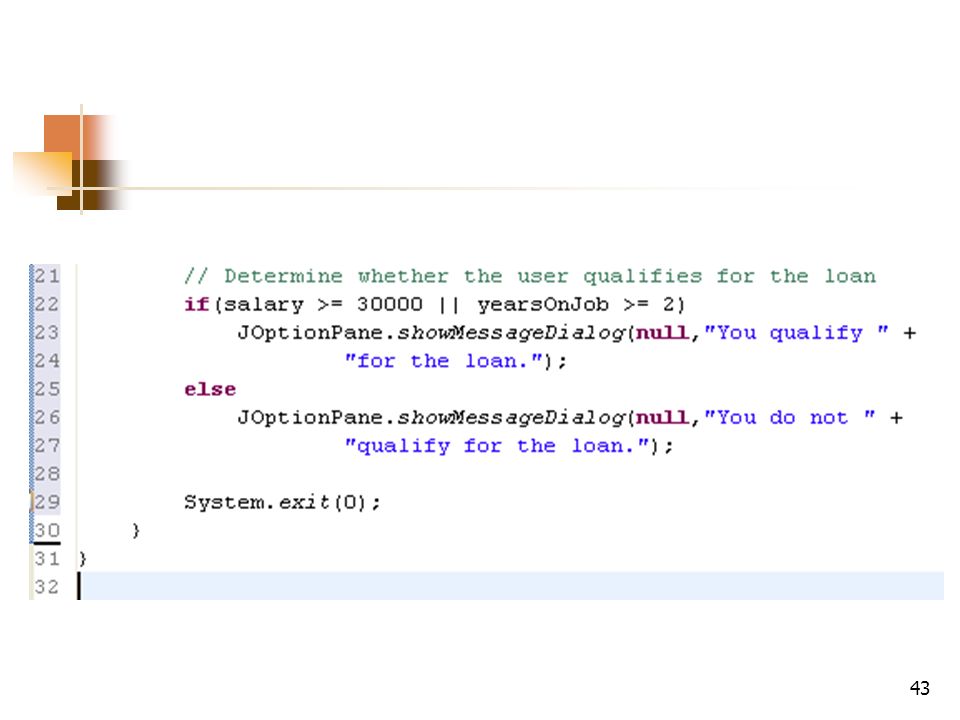The width and height of the screenshot is (960, 720).
Task: Click the string "qualify for the loan."
Action: click(x=497, y=446)
